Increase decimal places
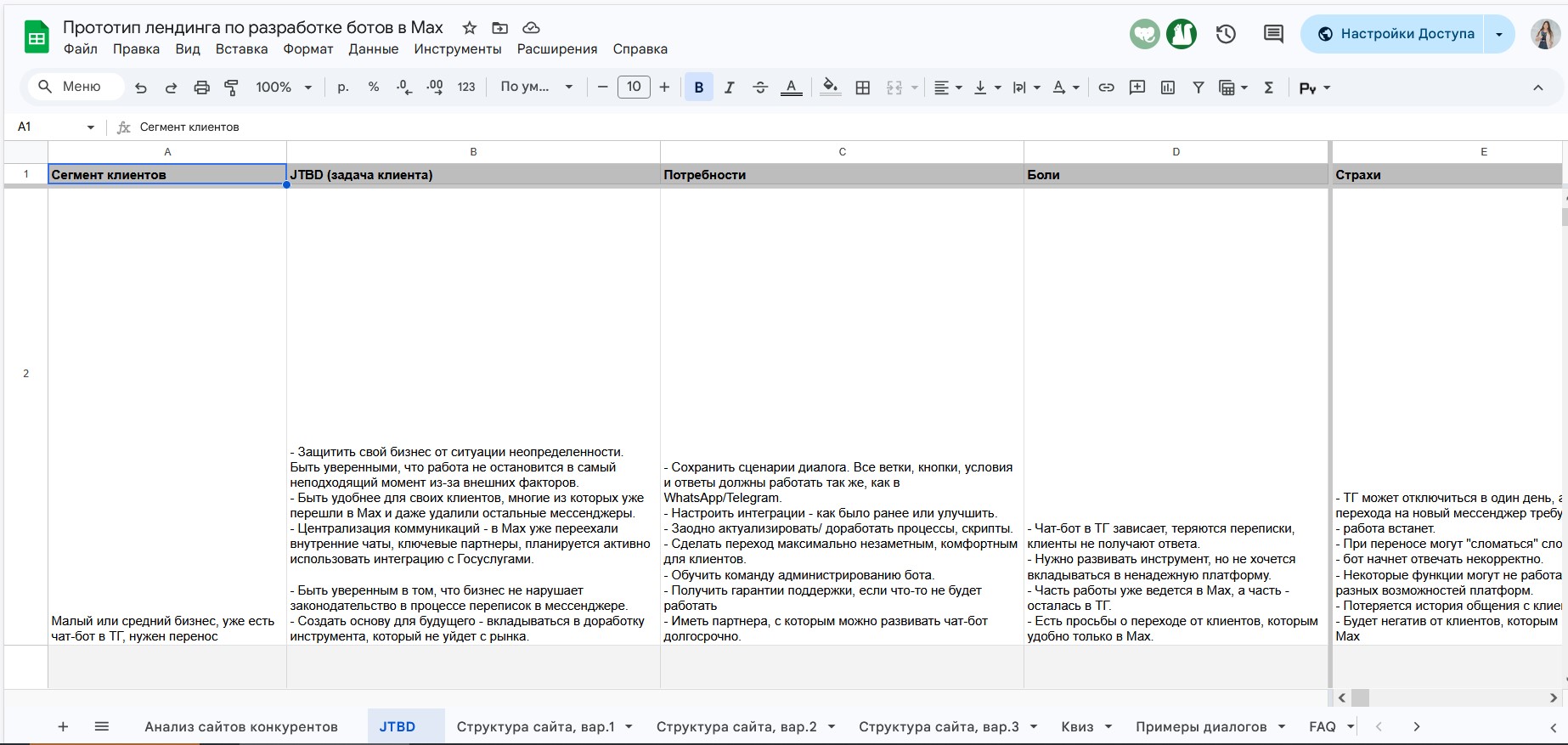The height and width of the screenshot is (745, 1568). [435, 87]
